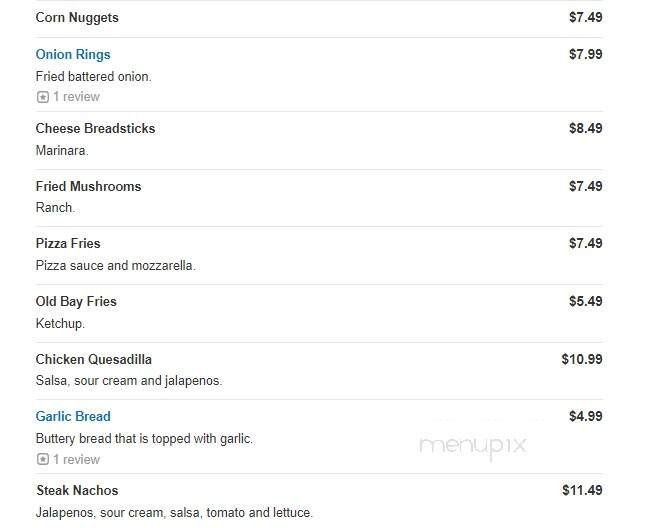
Task: Select the Corn Nuggets item name
Action: pos(77,18)
